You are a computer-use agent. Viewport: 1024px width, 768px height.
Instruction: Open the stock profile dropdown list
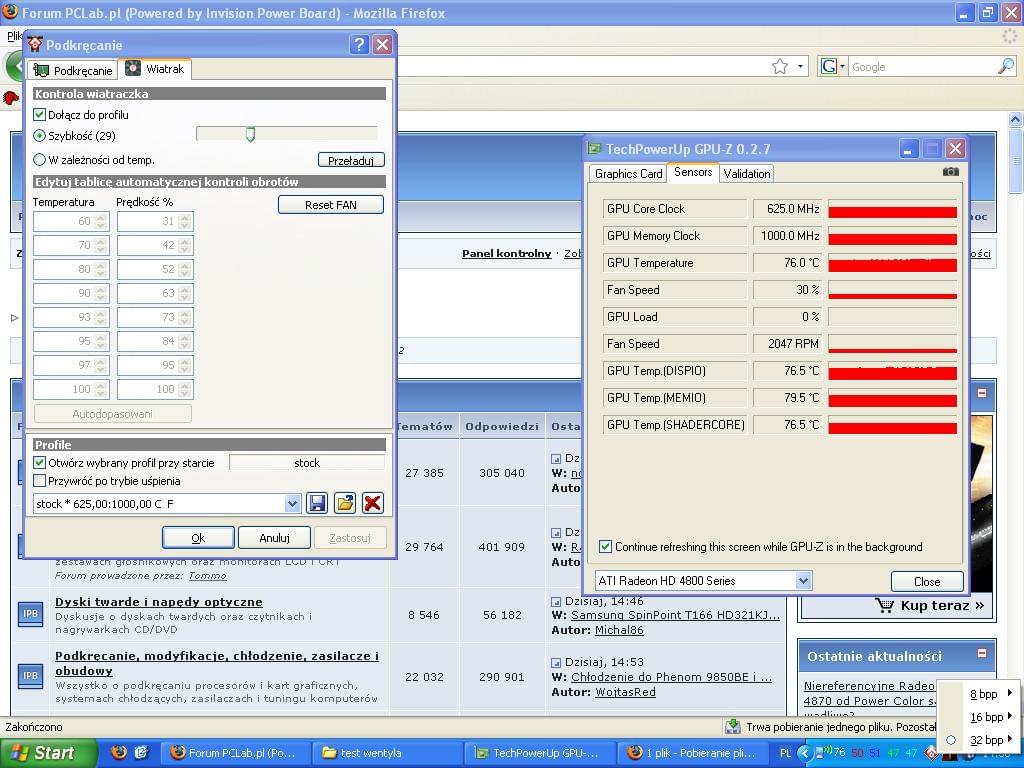coord(292,504)
